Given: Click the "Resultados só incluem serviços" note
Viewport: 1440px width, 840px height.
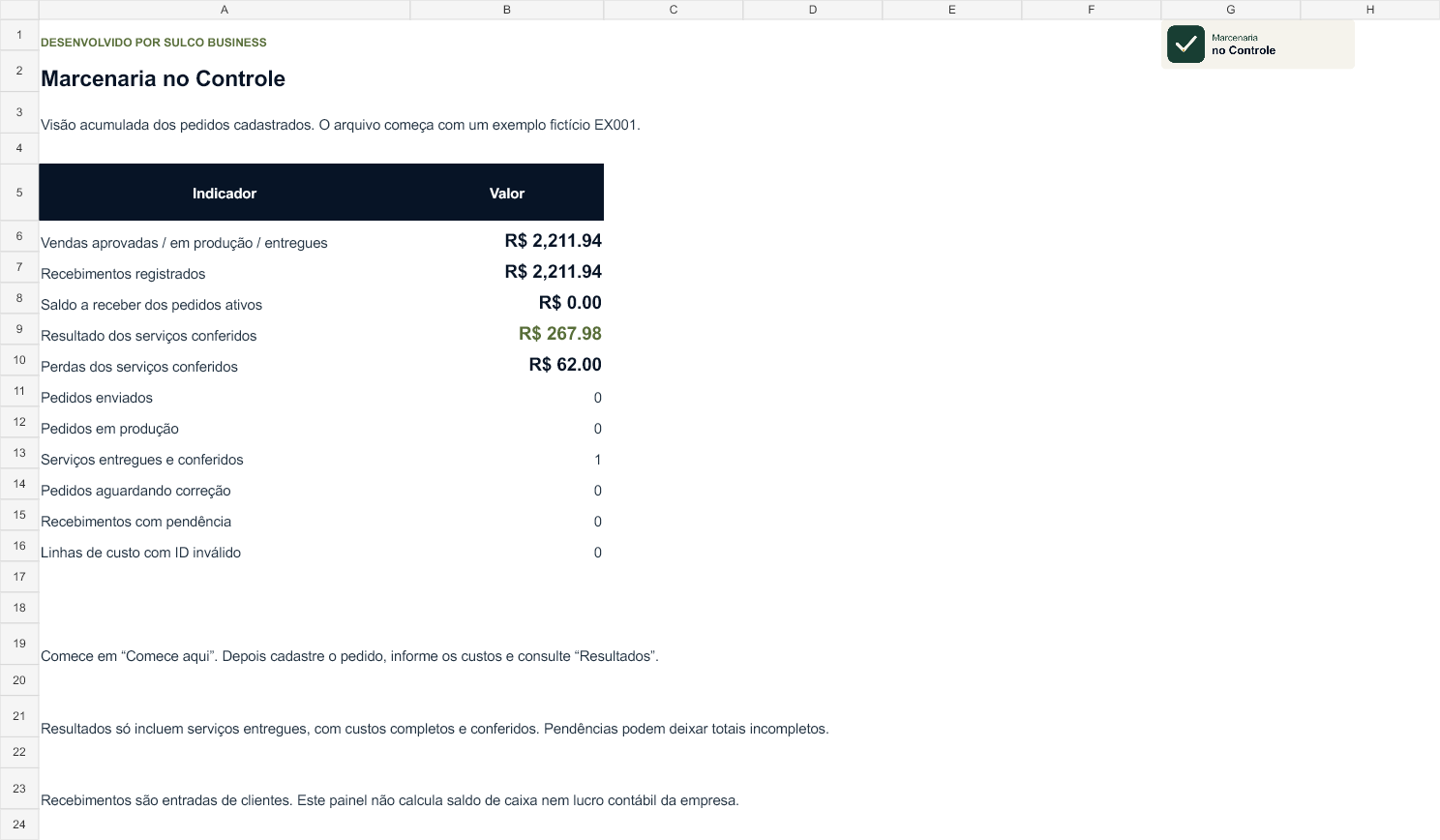Looking at the screenshot, I should [435, 729].
